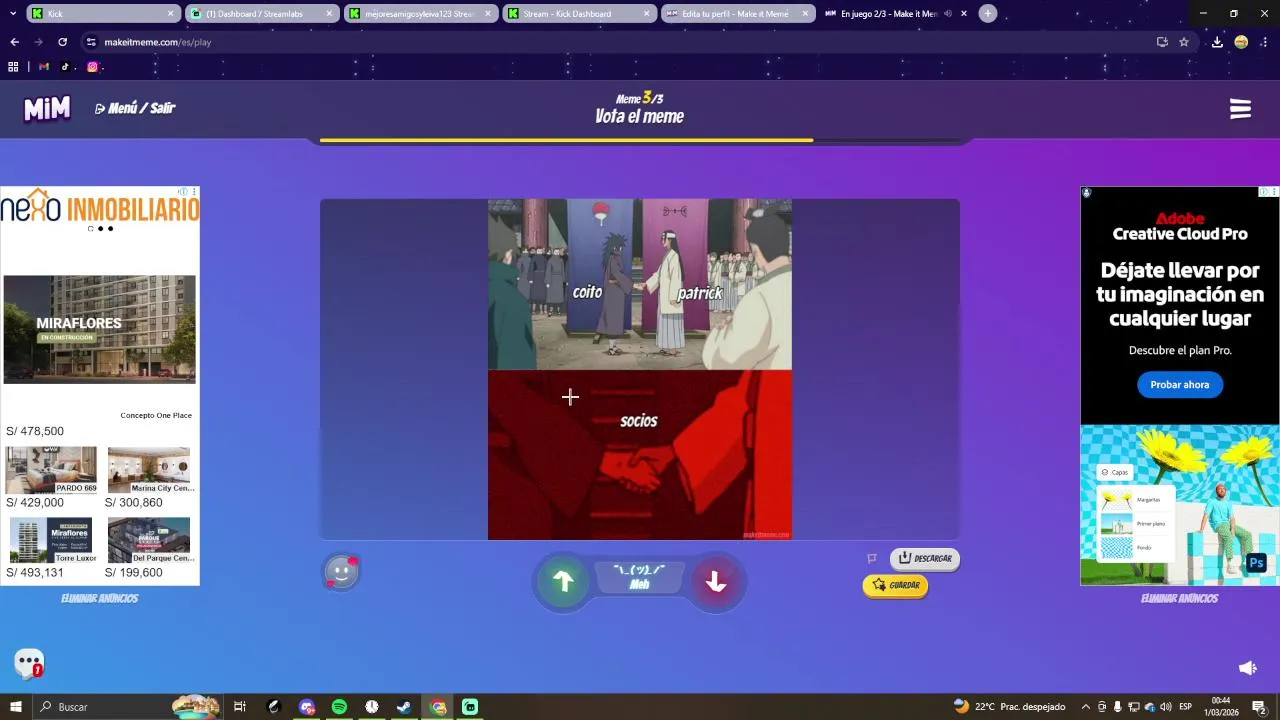Click Menú / Salir link
This screenshot has height=720, width=1280.
[135, 108]
